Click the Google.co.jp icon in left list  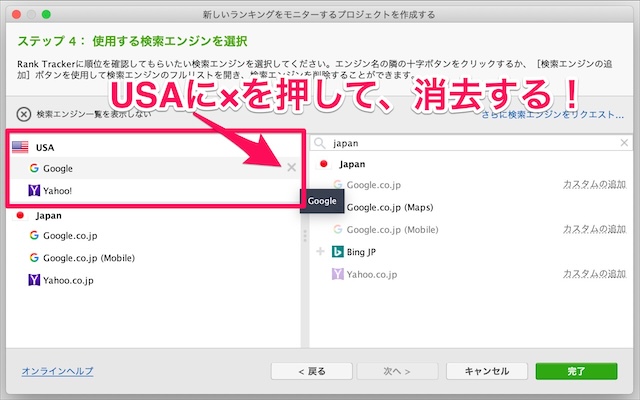[34, 235]
